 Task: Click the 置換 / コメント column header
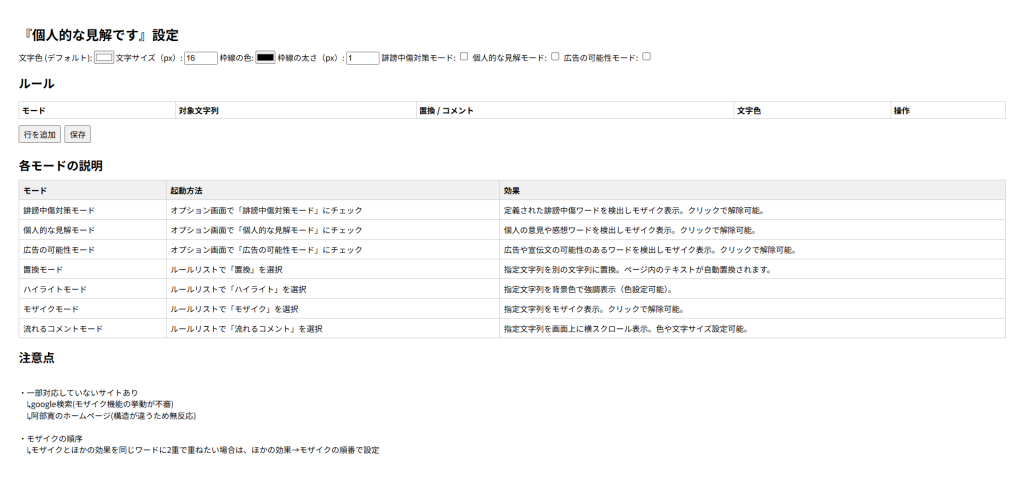[x=575, y=110]
